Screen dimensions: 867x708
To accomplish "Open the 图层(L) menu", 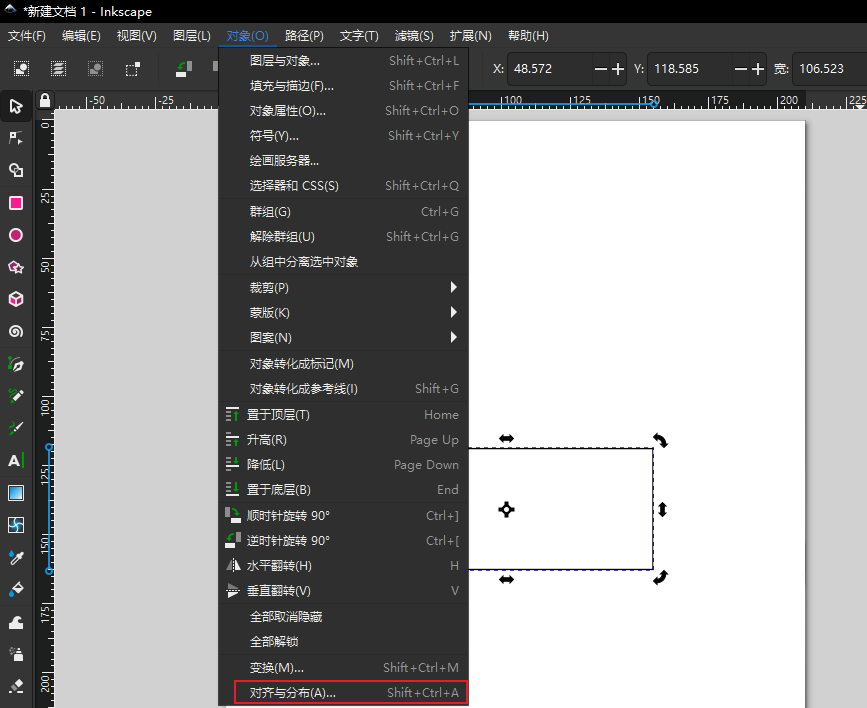I will point(191,36).
